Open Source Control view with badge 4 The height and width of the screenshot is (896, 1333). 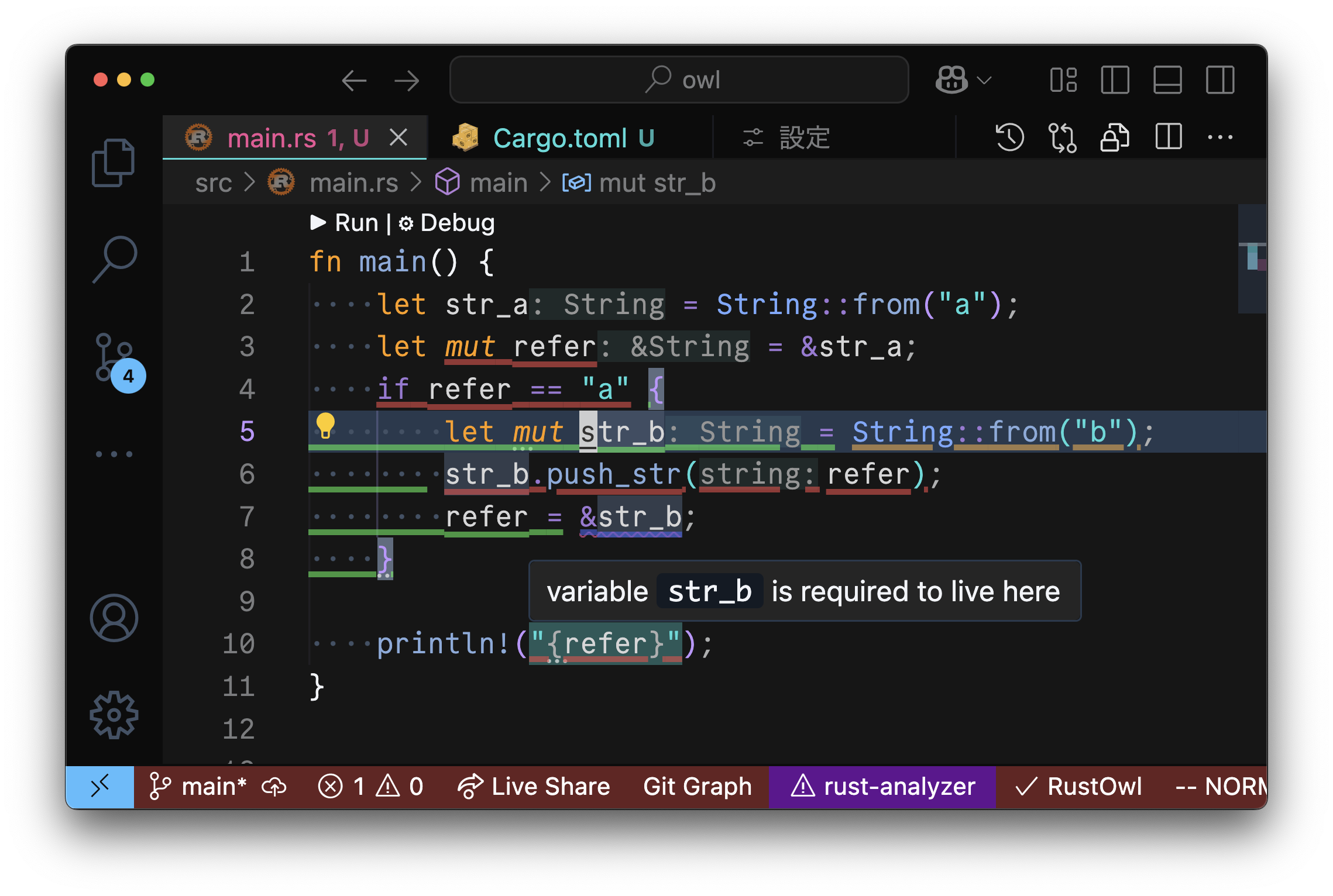tap(114, 357)
